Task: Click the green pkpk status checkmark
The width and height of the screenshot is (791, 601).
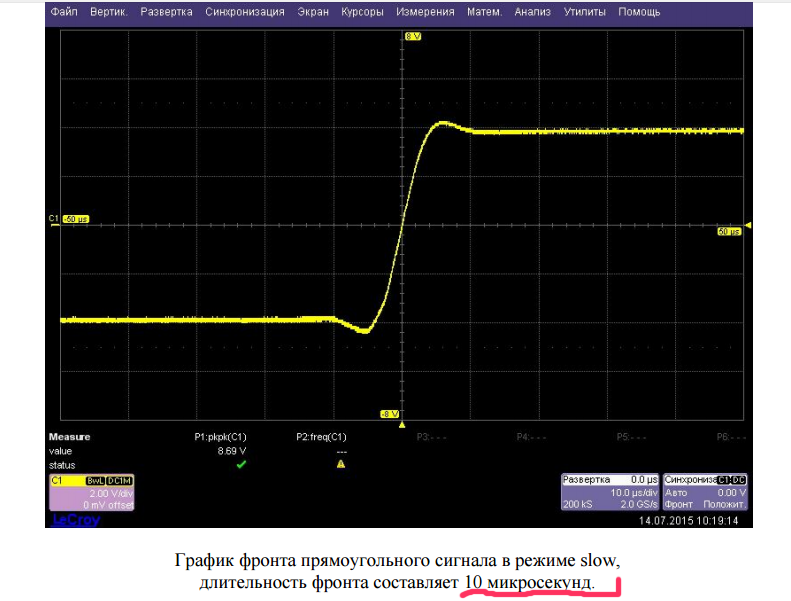Action: click(240, 464)
